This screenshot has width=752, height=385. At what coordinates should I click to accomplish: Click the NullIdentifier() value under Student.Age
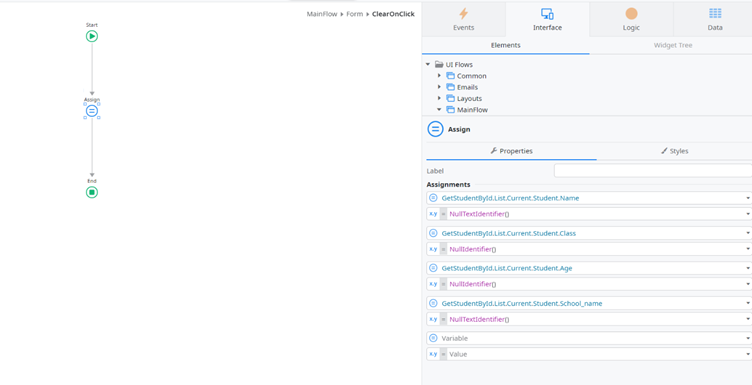point(472,284)
